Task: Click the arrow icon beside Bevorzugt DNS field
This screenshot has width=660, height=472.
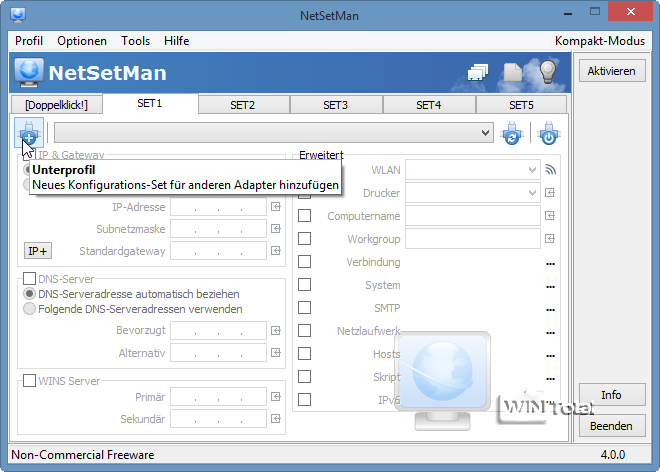Action: pyautogui.click(x=276, y=331)
